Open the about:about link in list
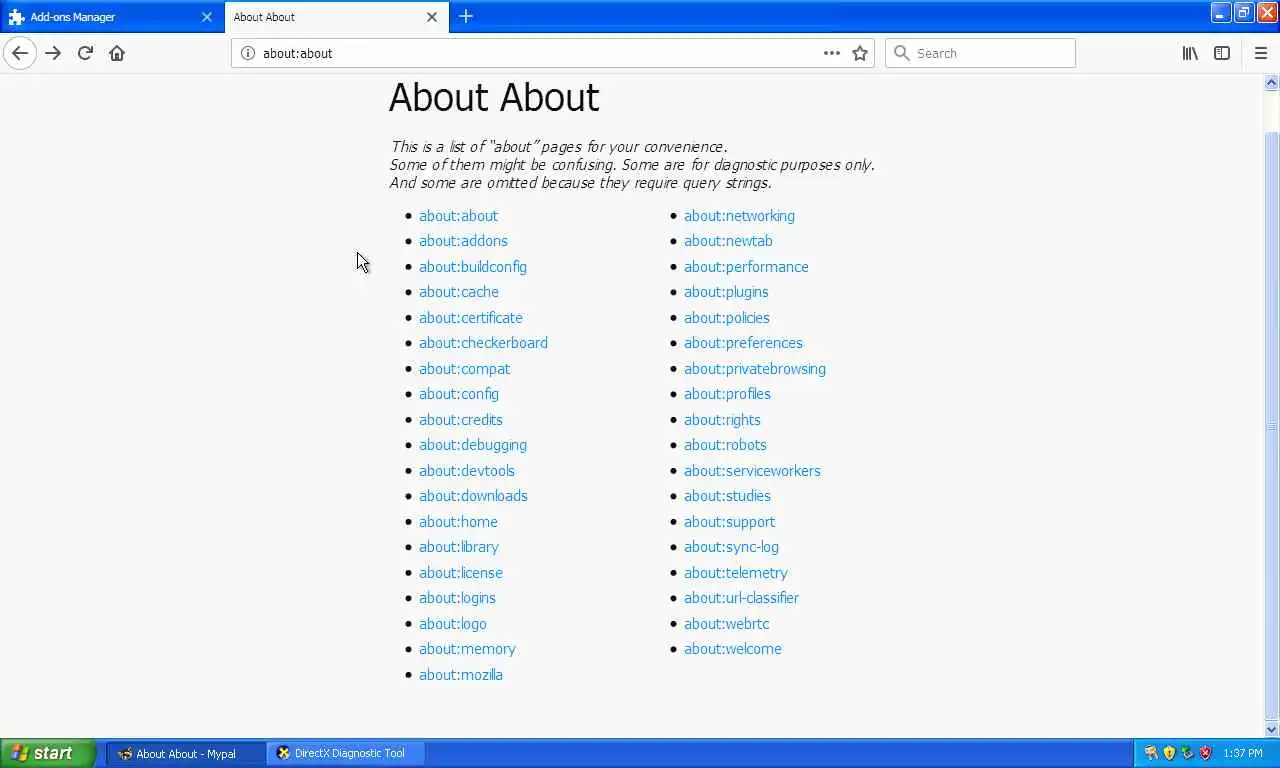Viewport: 1280px width, 768px height. point(458,216)
